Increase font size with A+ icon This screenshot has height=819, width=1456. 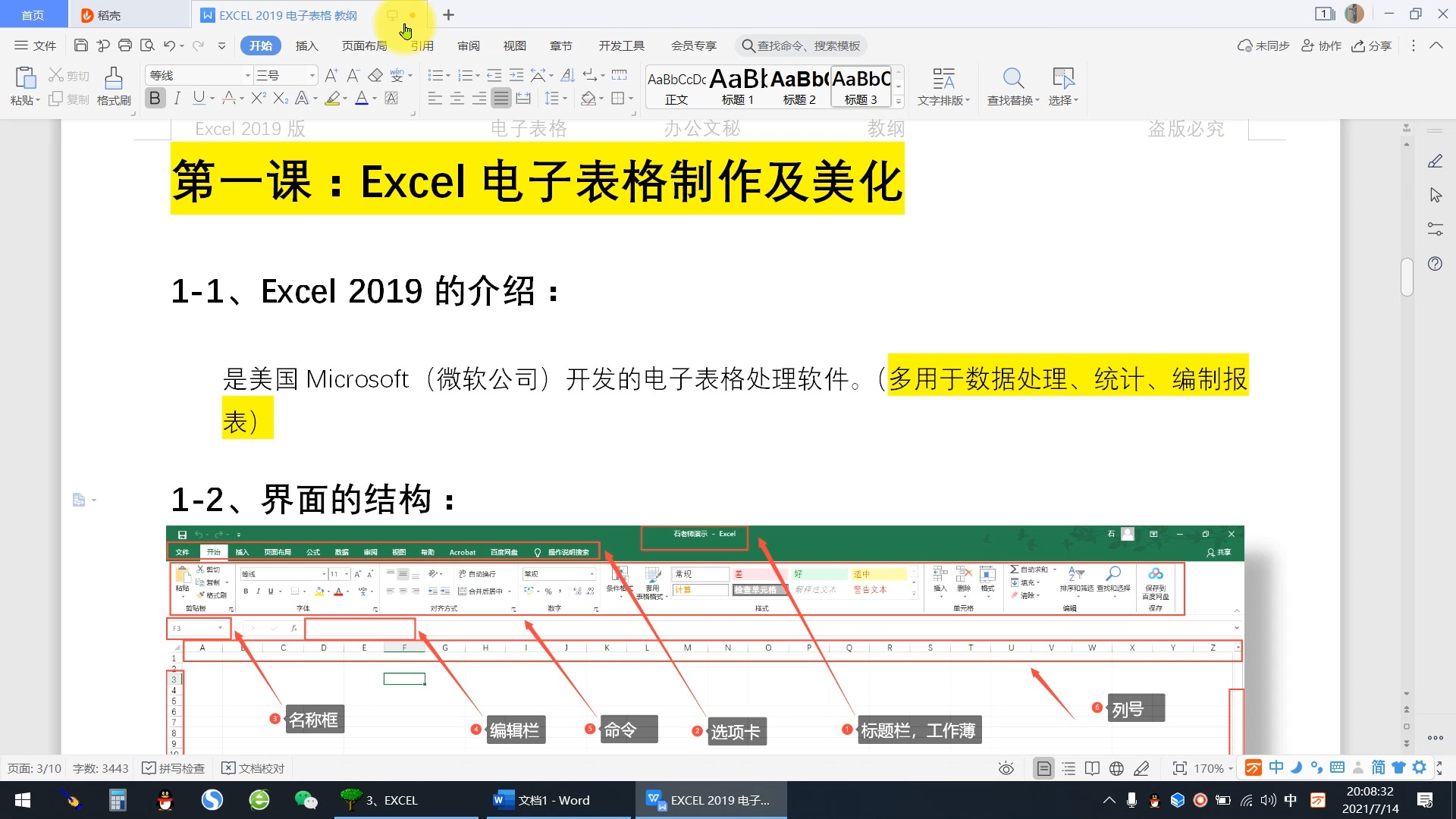(331, 75)
